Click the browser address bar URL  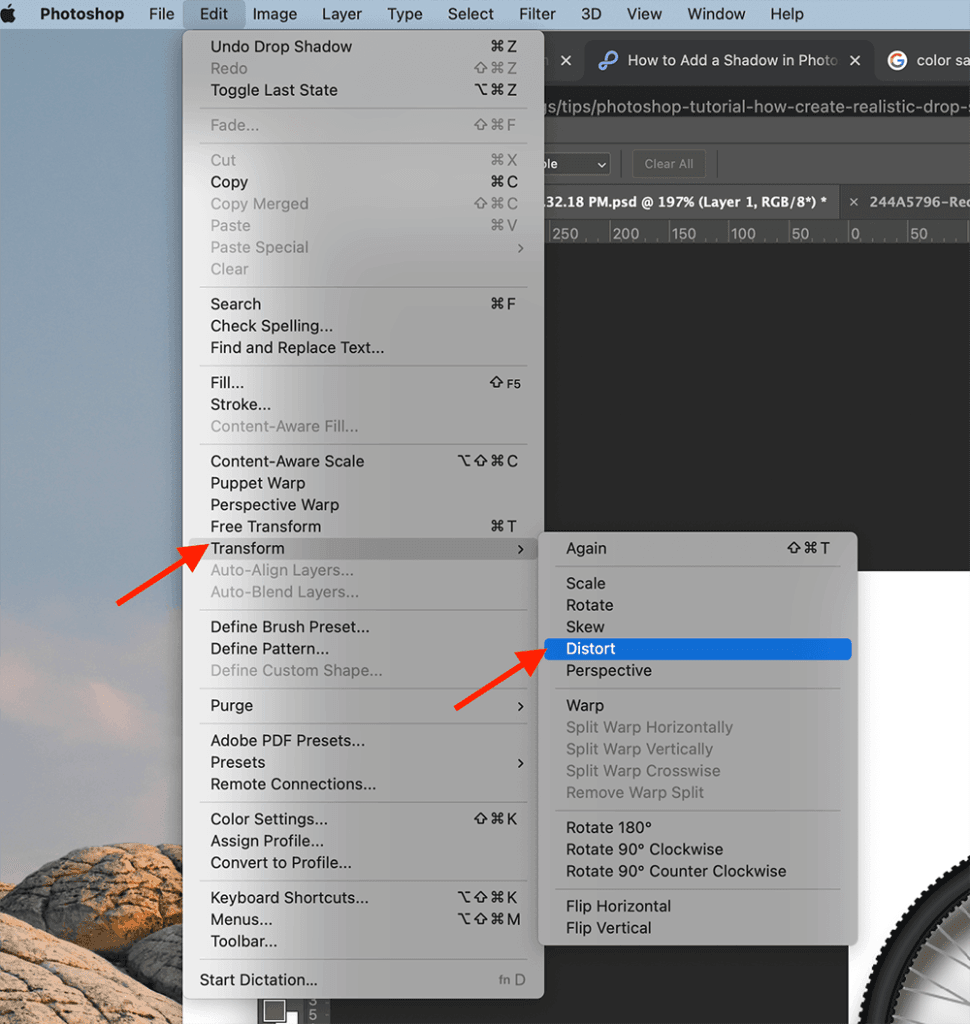(x=756, y=106)
